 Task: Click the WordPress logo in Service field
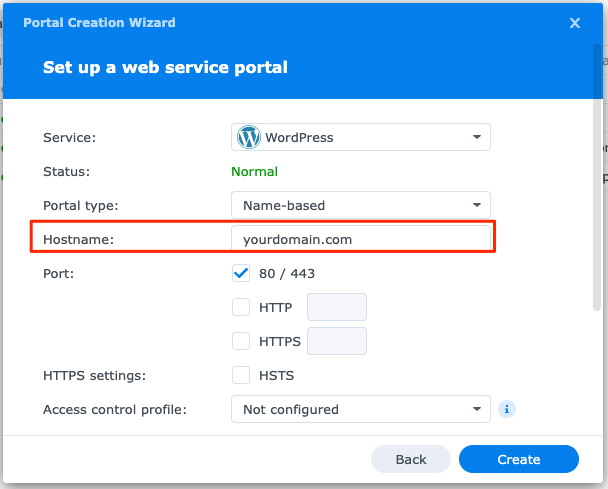[249, 137]
